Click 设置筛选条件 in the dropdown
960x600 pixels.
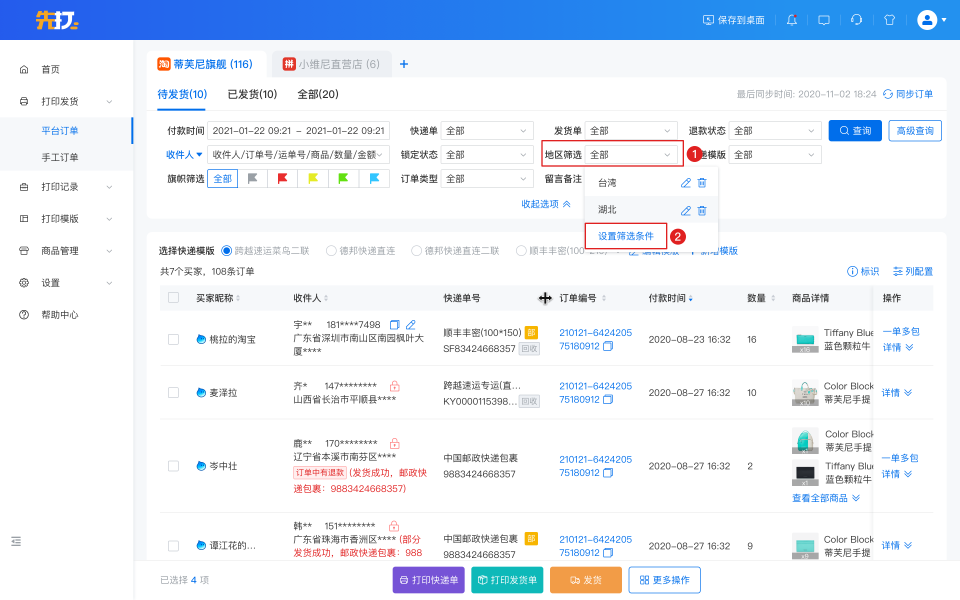pyautogui.click(x=625, y=237)
